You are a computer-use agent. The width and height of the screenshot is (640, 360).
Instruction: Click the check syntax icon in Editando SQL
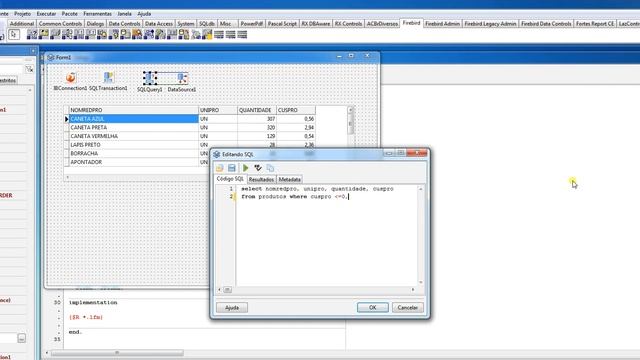point(258,168)
